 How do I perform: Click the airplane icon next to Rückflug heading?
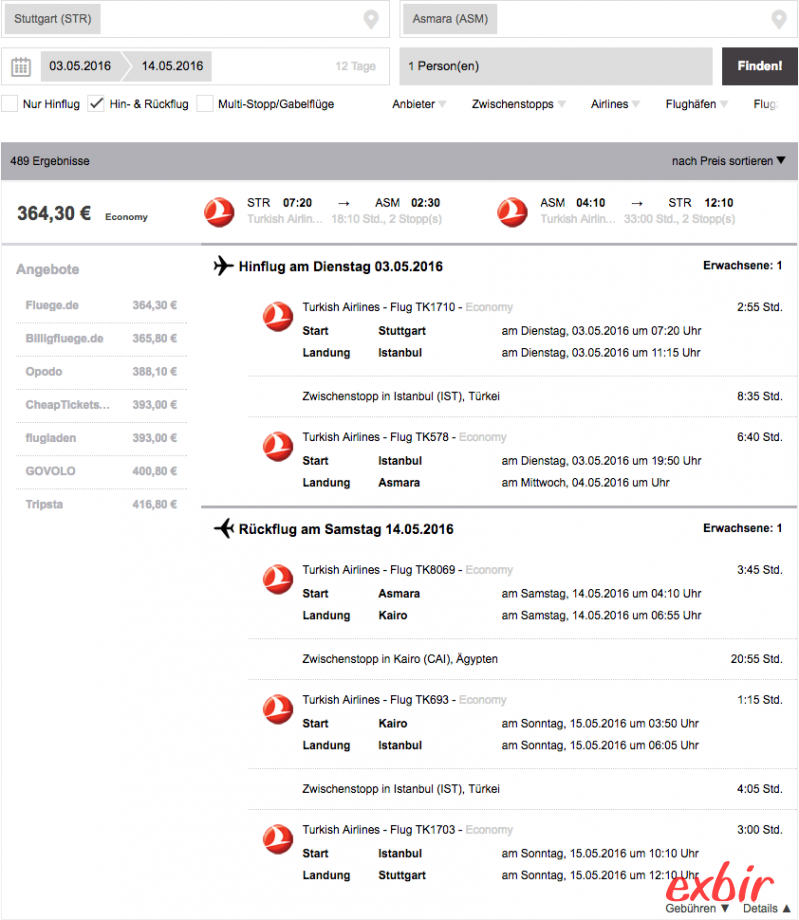click(x=224, y=528)
